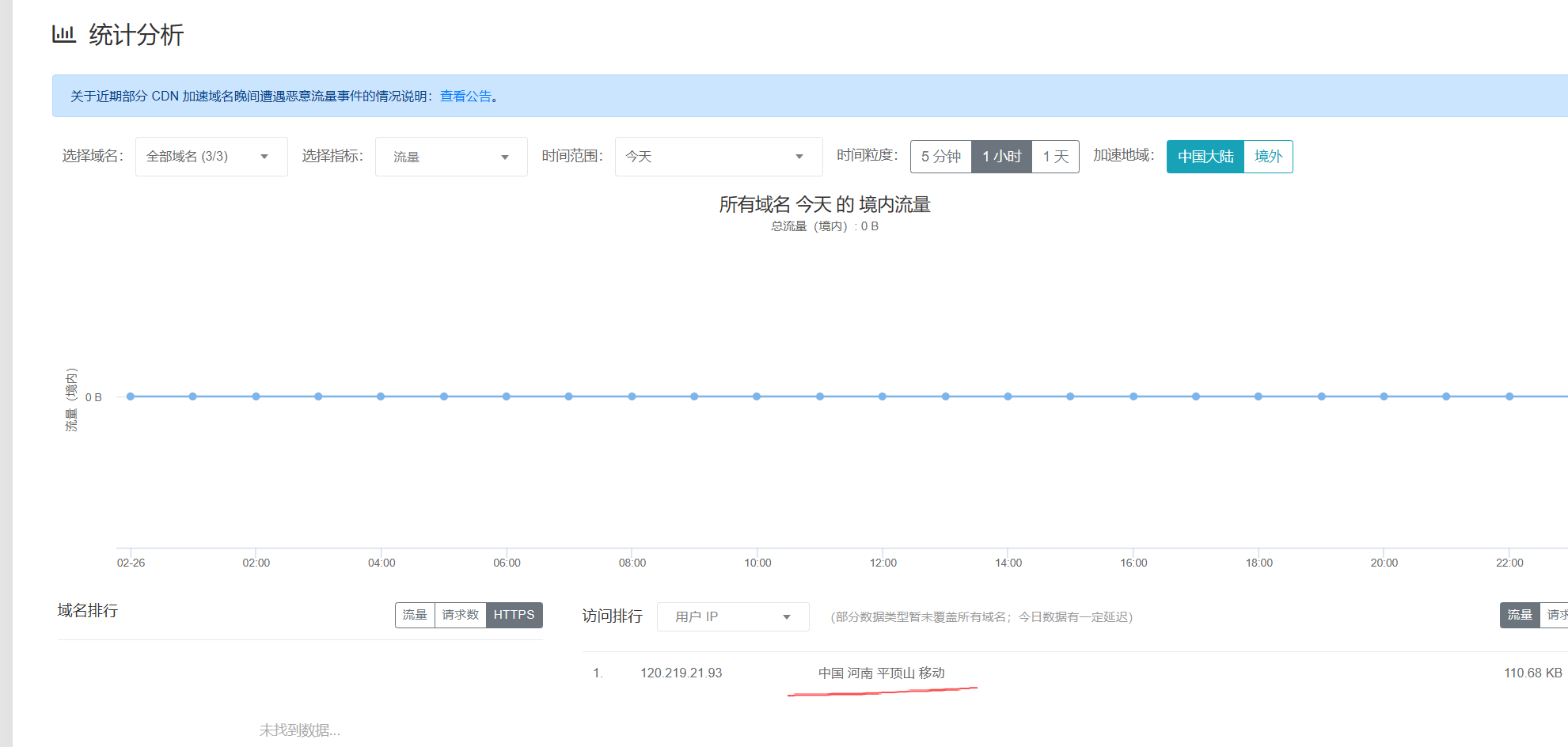Choose 中国大陆 acceleration region
The width and height of the screenshot is (1568, 747).
coord(1205,157)
